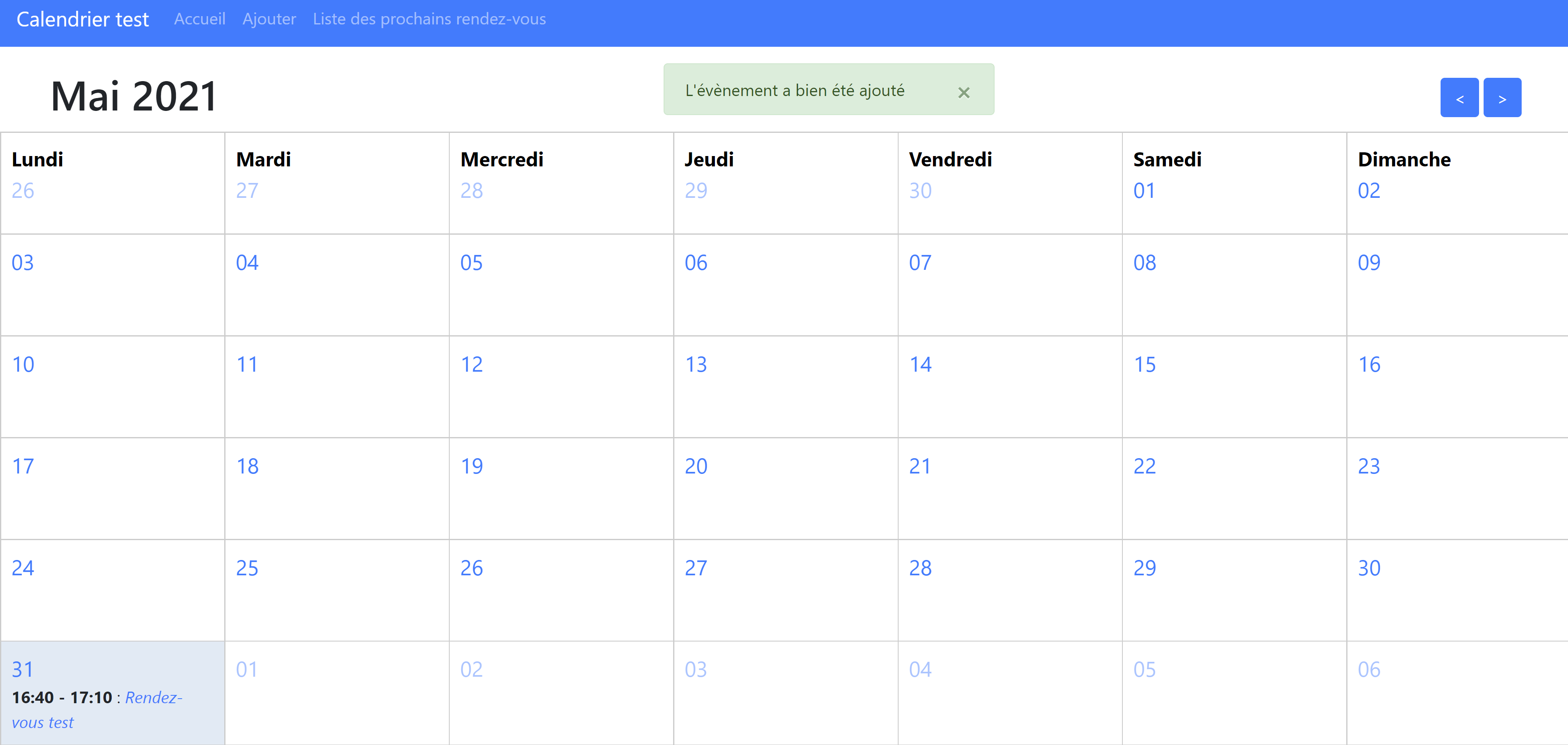Dismiss the success alert message
The height and width of the screenshot is (745, 1568).
964,93
